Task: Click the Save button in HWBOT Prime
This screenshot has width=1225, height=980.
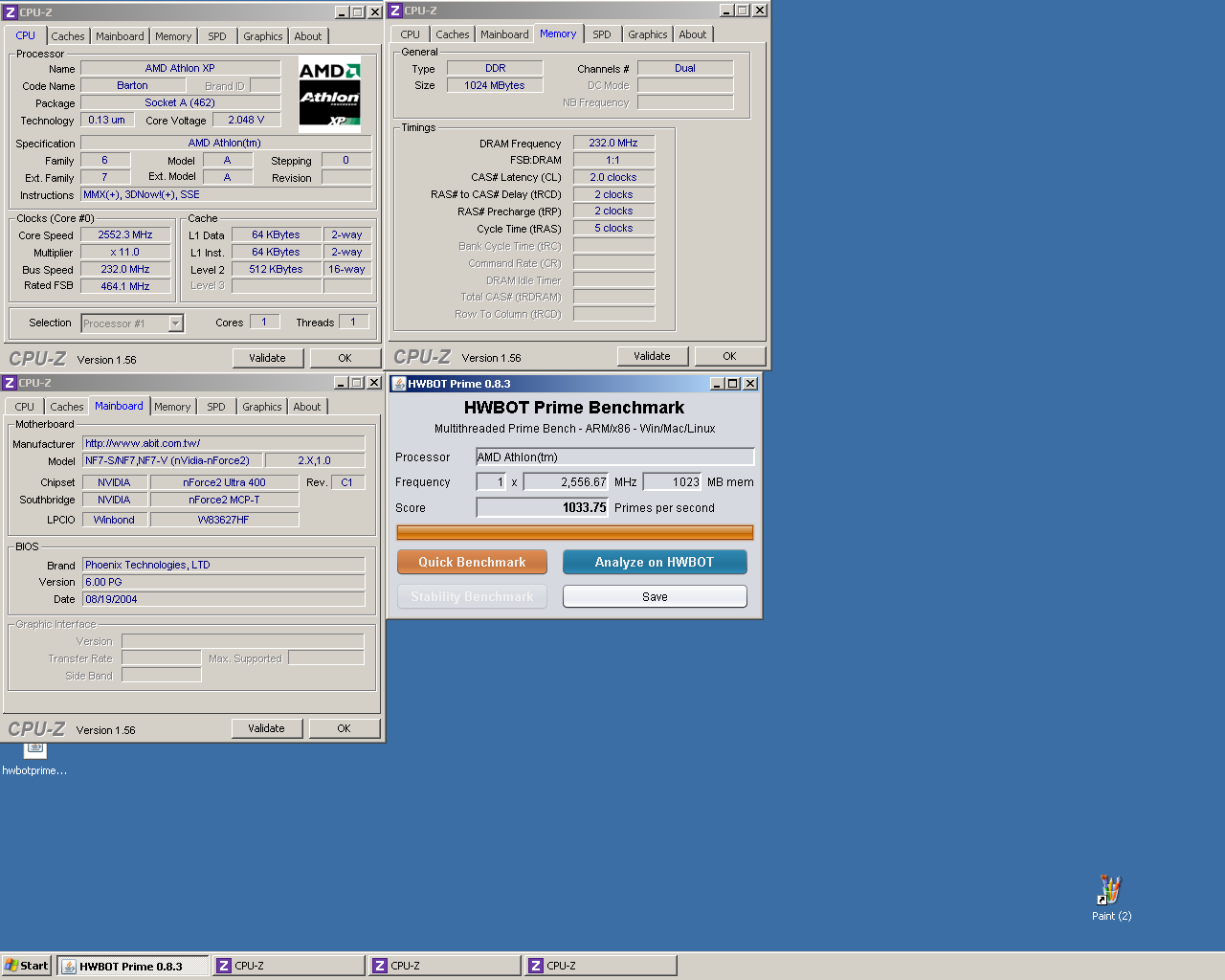Action: click(655, 596)
